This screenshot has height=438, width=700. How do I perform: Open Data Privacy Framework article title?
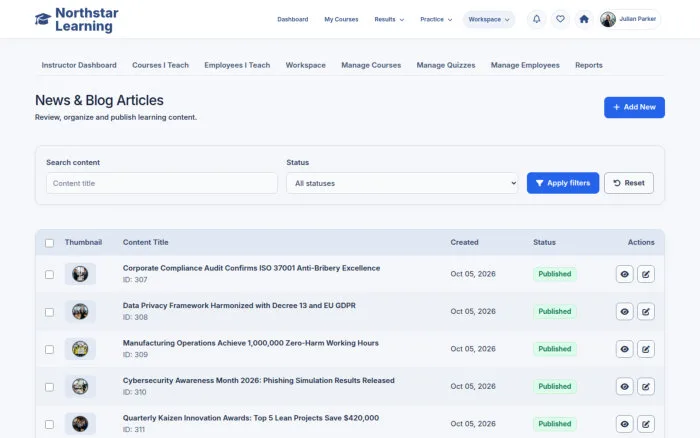point(239,306)
